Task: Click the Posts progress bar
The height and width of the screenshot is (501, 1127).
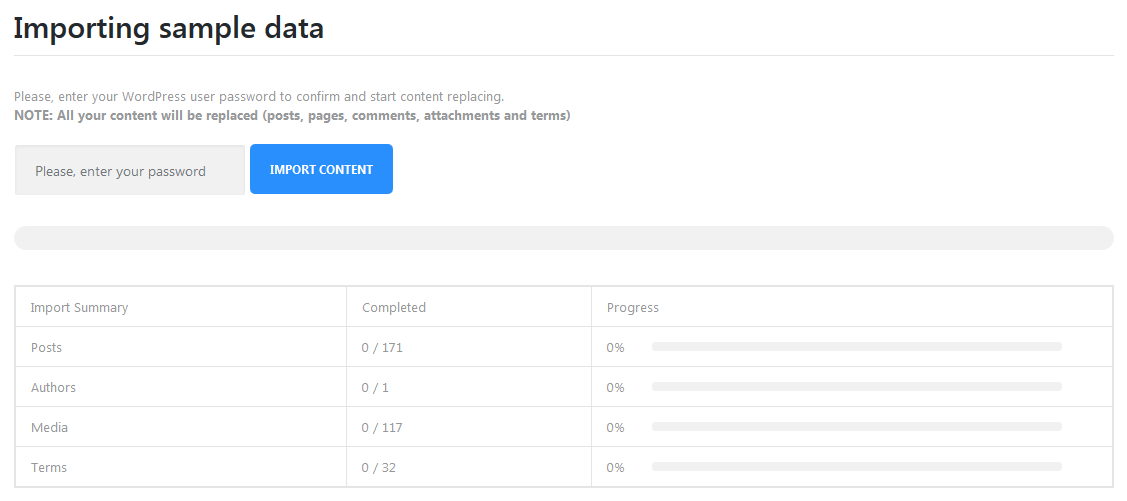Action: click(x=856, y=347)
